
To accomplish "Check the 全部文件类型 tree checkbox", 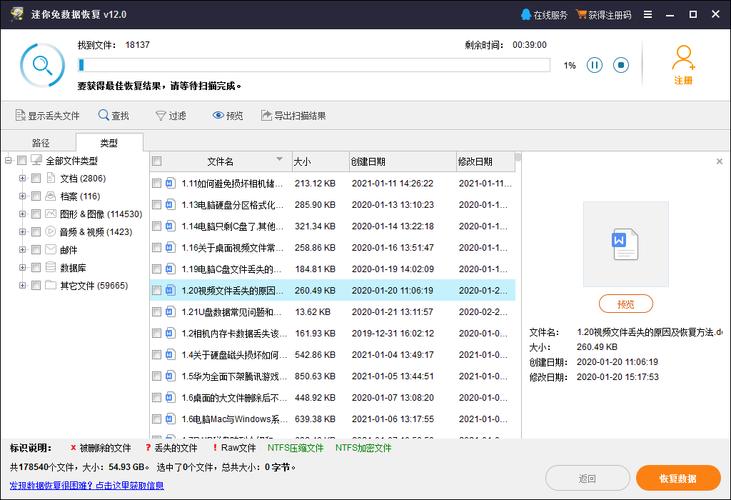I will (22, 161).
